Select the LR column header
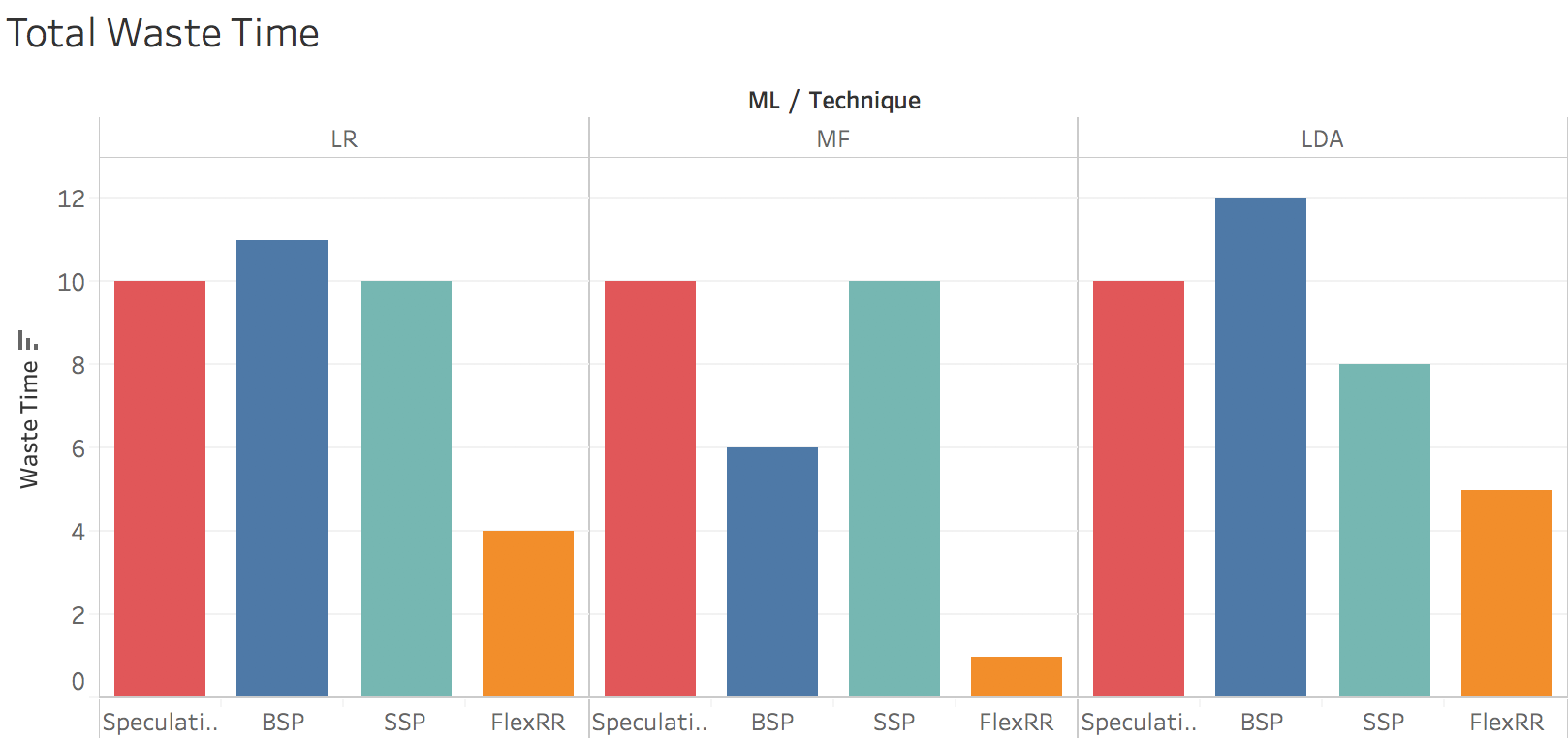The height and width of the screenshot is (738, 1568). point(344,139)
